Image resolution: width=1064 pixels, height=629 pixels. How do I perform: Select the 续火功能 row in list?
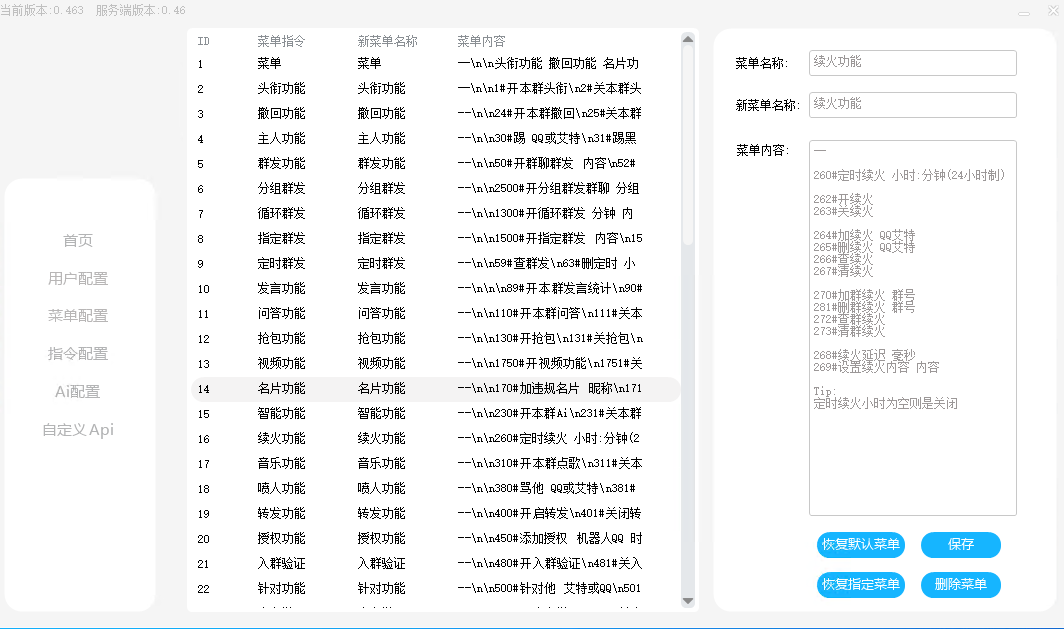coord(436,439)
